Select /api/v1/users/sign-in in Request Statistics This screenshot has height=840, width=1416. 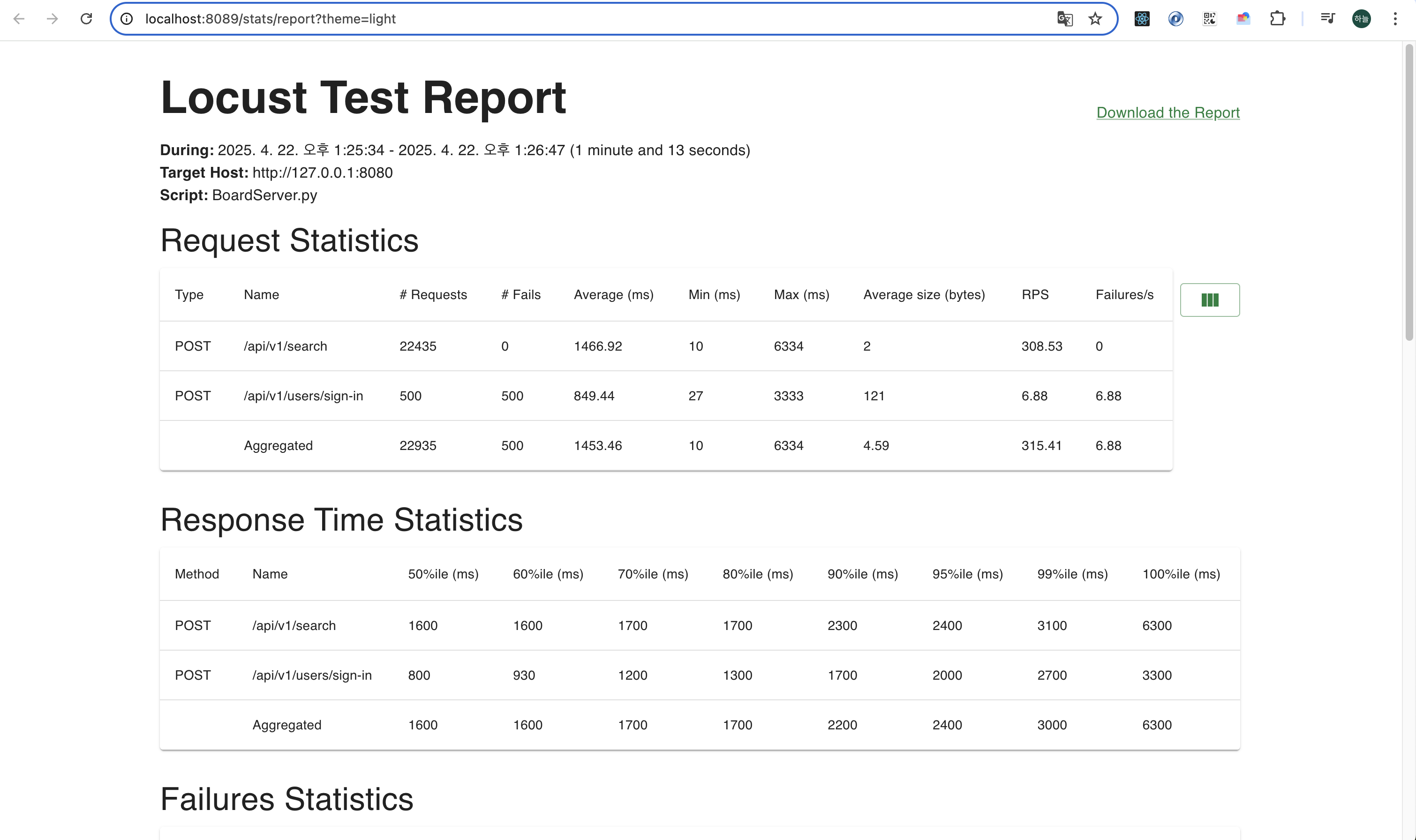click(x=303, y=396)
